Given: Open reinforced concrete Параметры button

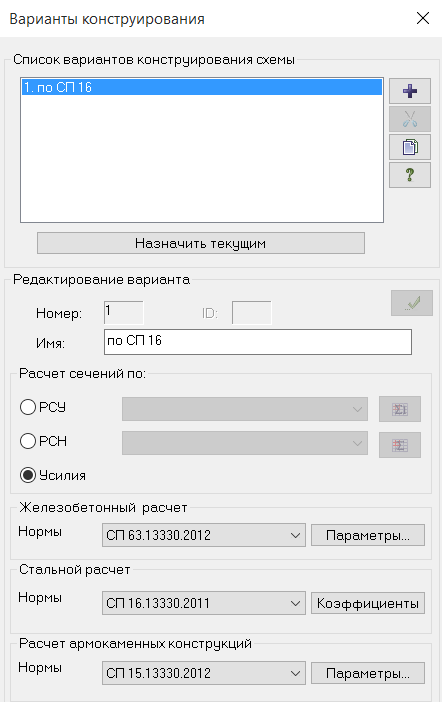Looking at the screenshot, I should [x=368, y=535].
